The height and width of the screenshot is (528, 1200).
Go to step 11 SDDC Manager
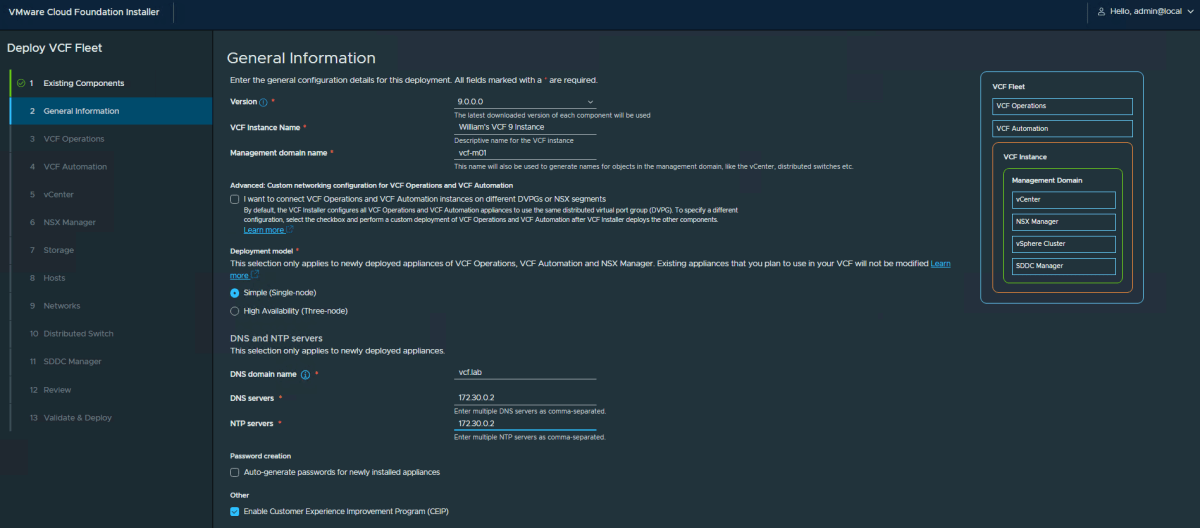(x=111, y=361)
